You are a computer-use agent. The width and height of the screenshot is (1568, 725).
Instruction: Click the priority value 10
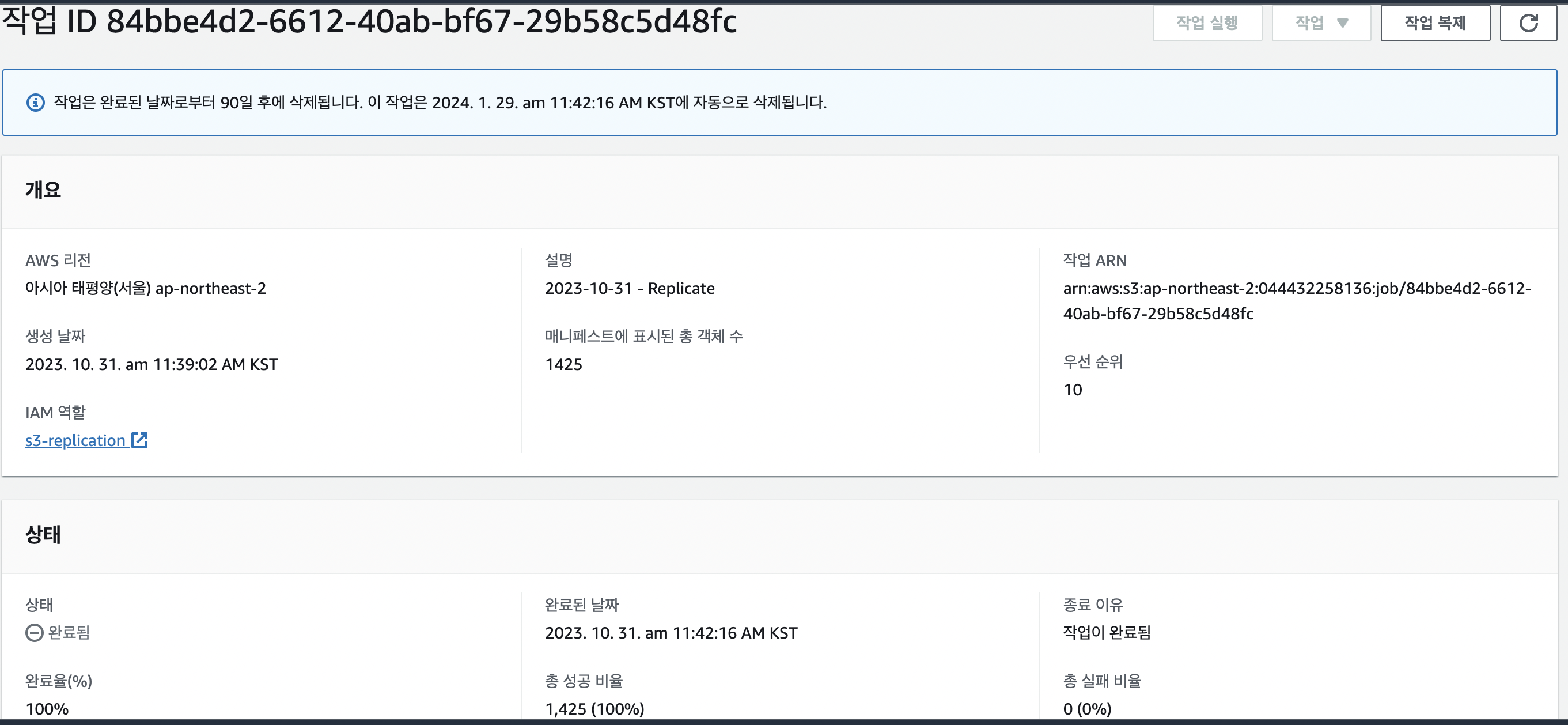1073,390
